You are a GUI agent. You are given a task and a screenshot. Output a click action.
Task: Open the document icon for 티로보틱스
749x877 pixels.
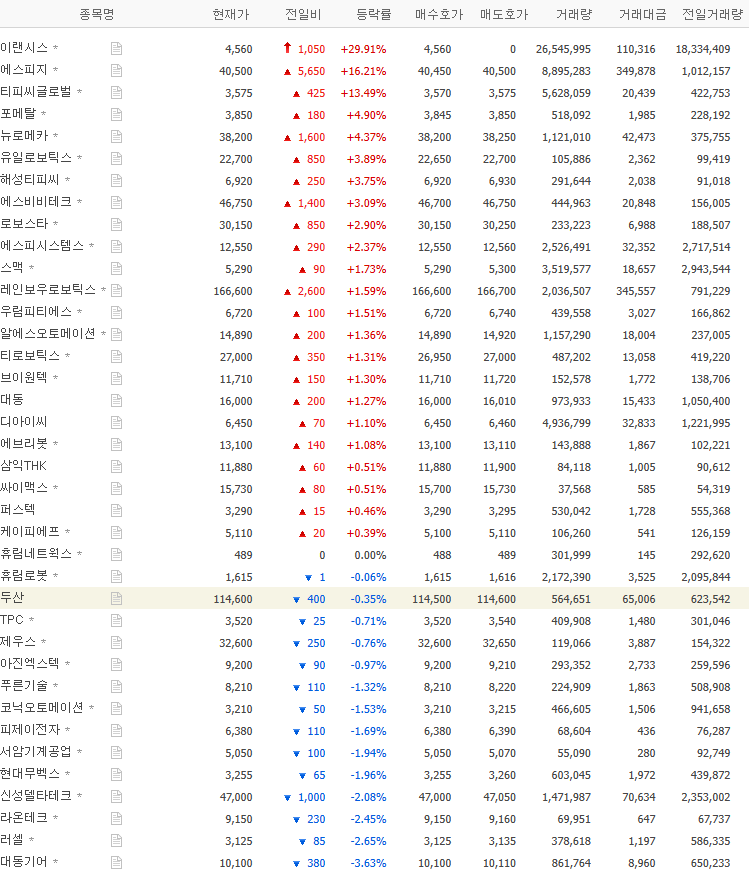(116, 357)
